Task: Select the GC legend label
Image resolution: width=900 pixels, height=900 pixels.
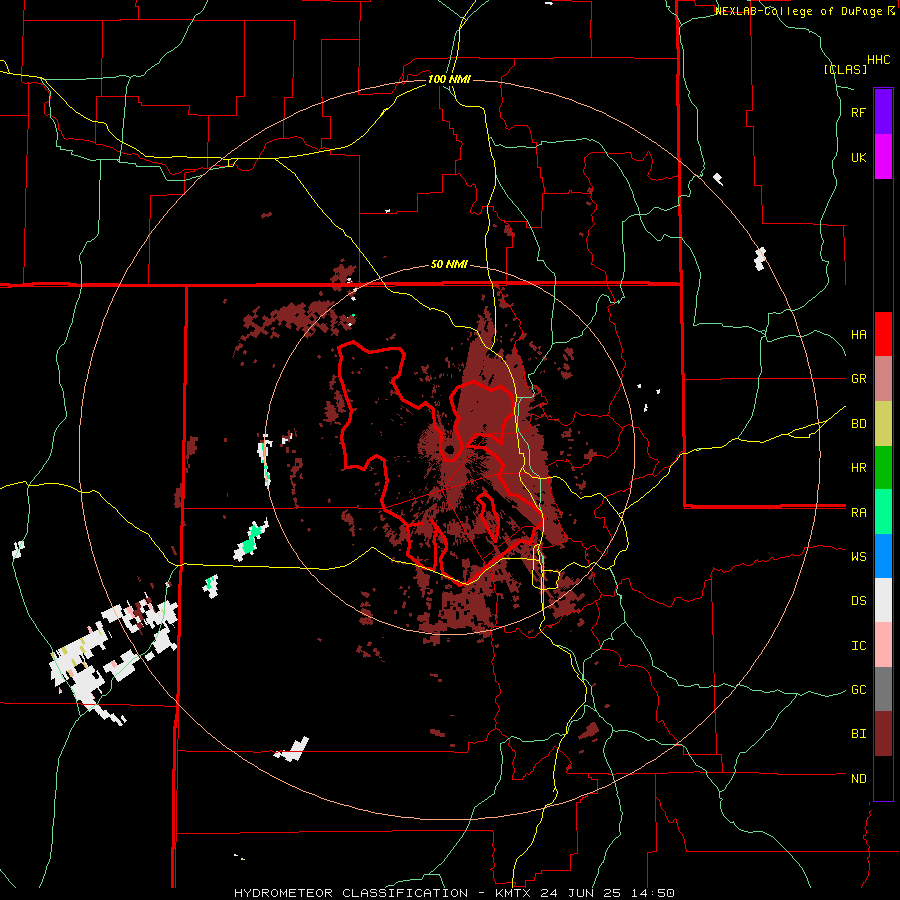Action: point(858,690)
